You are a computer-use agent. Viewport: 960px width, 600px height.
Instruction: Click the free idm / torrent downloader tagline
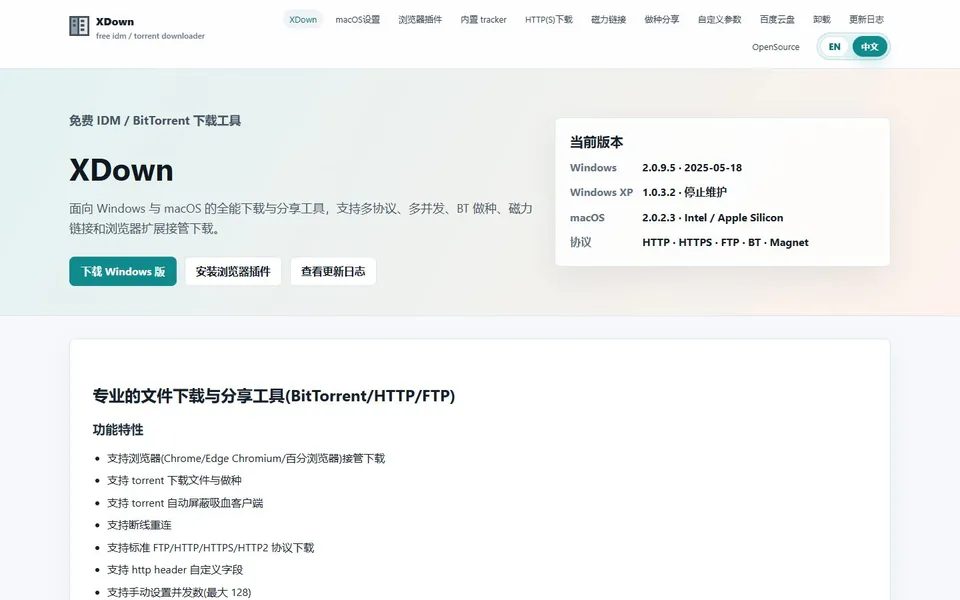[x=150, y=36]
